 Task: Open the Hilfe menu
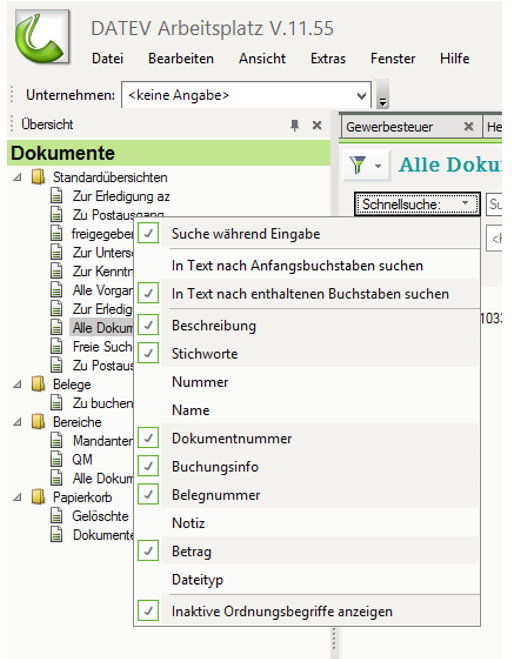(x=455, y=58)
